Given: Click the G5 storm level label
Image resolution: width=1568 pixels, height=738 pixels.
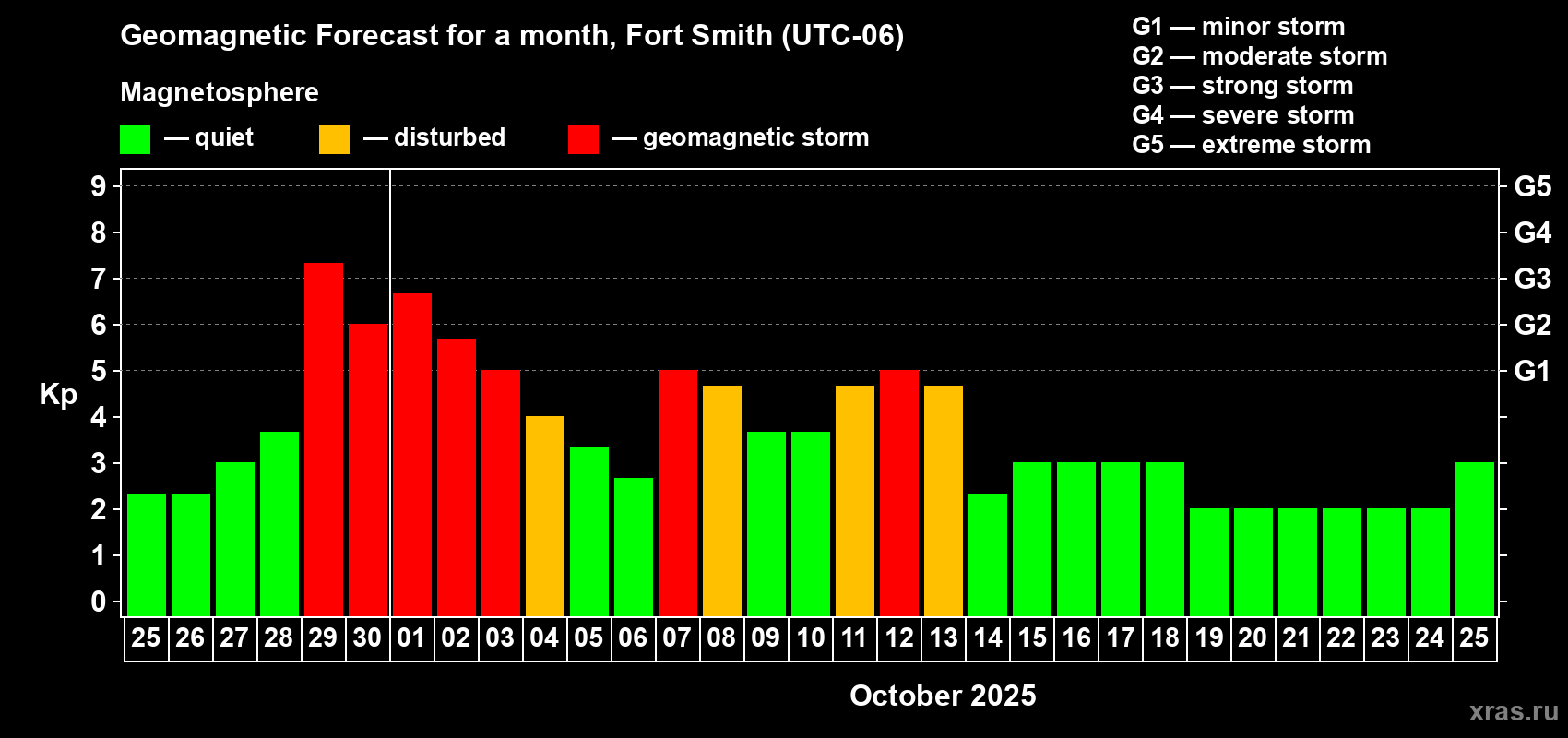Looking at the screenshot, I should tap(1532, 186).
